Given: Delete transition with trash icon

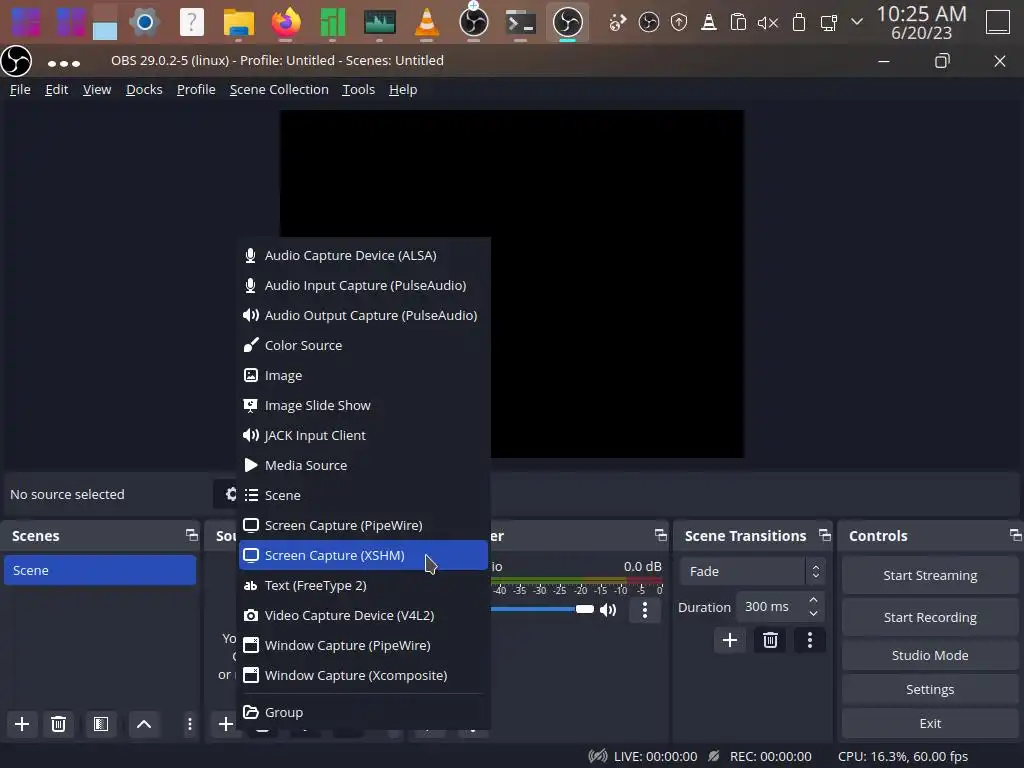Looking at the screenshot, I should pos(770,640).
